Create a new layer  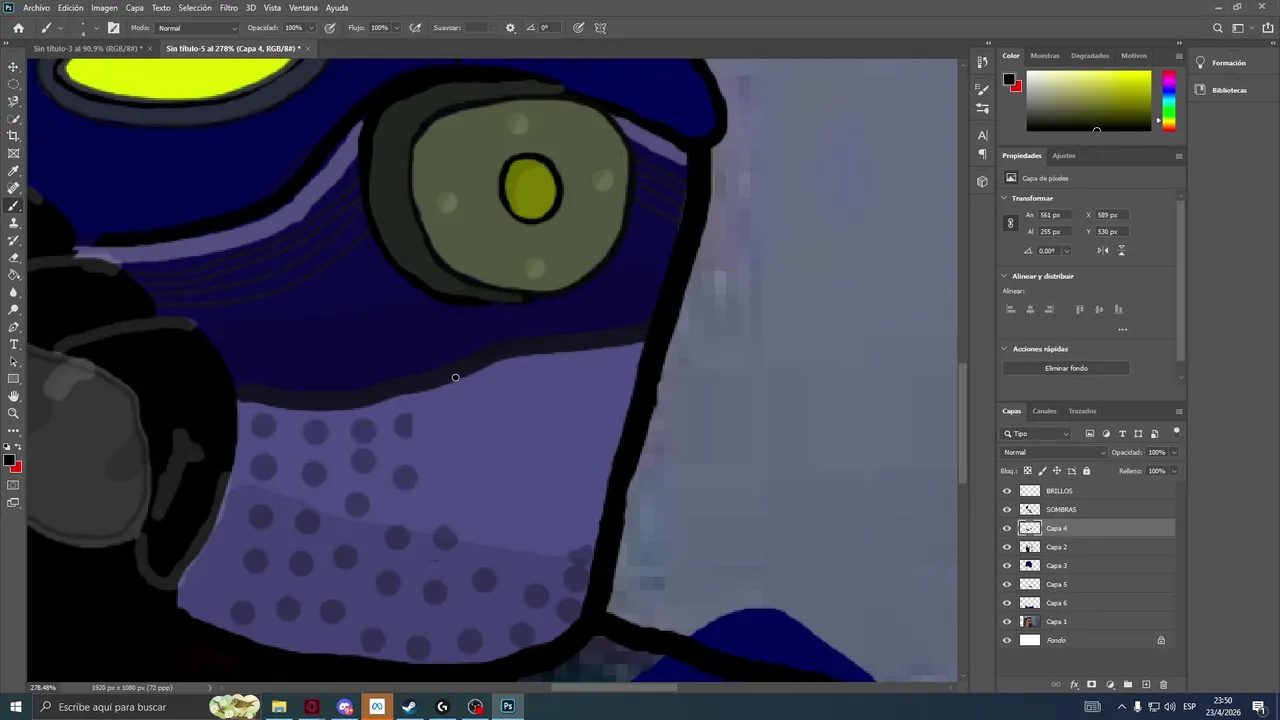click(1146, 685)
